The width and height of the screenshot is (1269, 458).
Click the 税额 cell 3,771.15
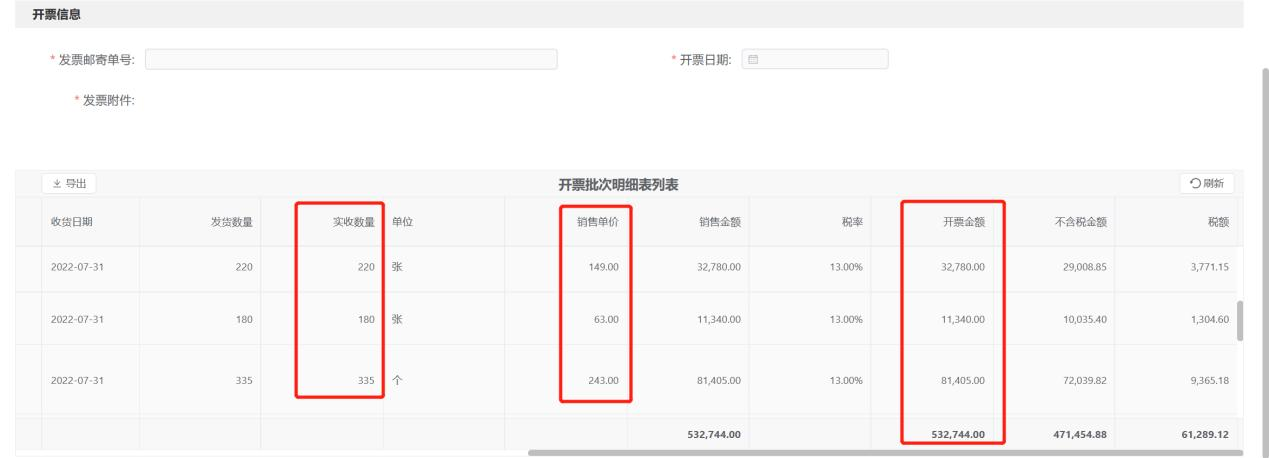tap(1209, 267)
